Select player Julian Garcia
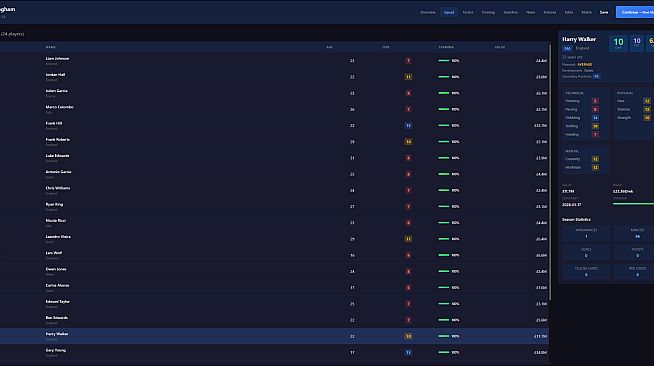The image size is (654, 366). coord(56,90)
